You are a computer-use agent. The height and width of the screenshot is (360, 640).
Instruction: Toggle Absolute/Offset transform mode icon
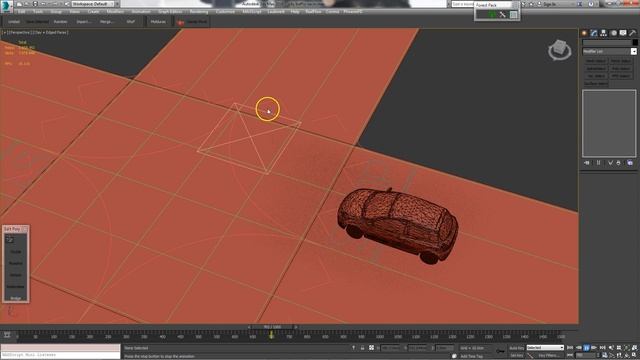[371, 348]
